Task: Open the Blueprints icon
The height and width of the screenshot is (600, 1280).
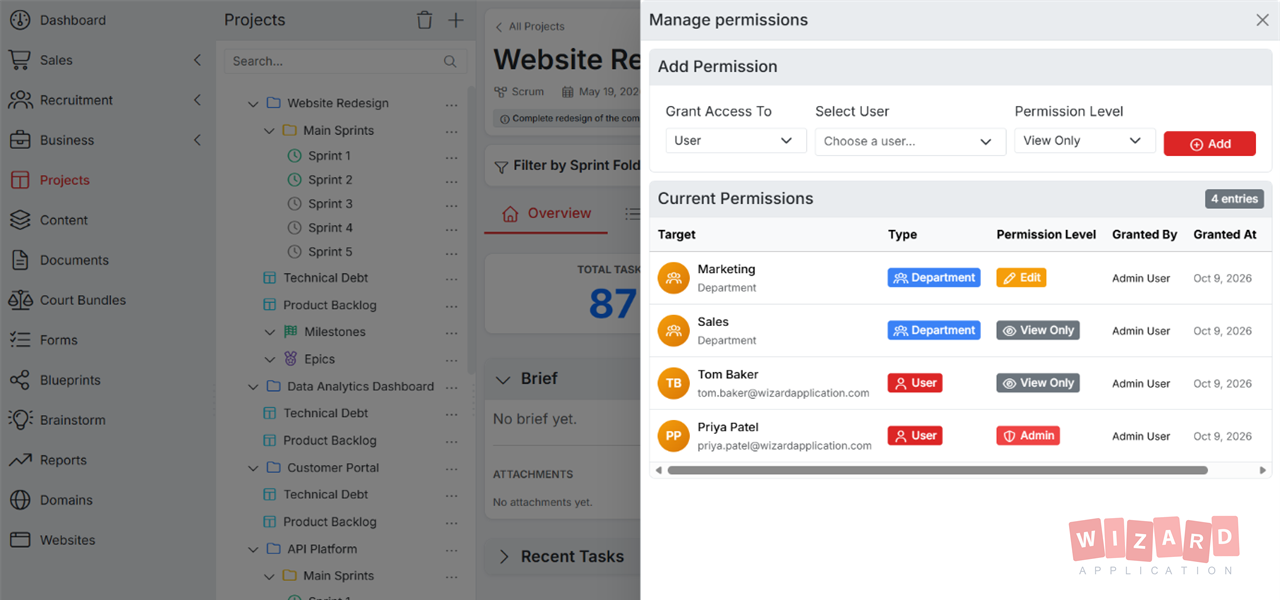Action: click(20, 380)
